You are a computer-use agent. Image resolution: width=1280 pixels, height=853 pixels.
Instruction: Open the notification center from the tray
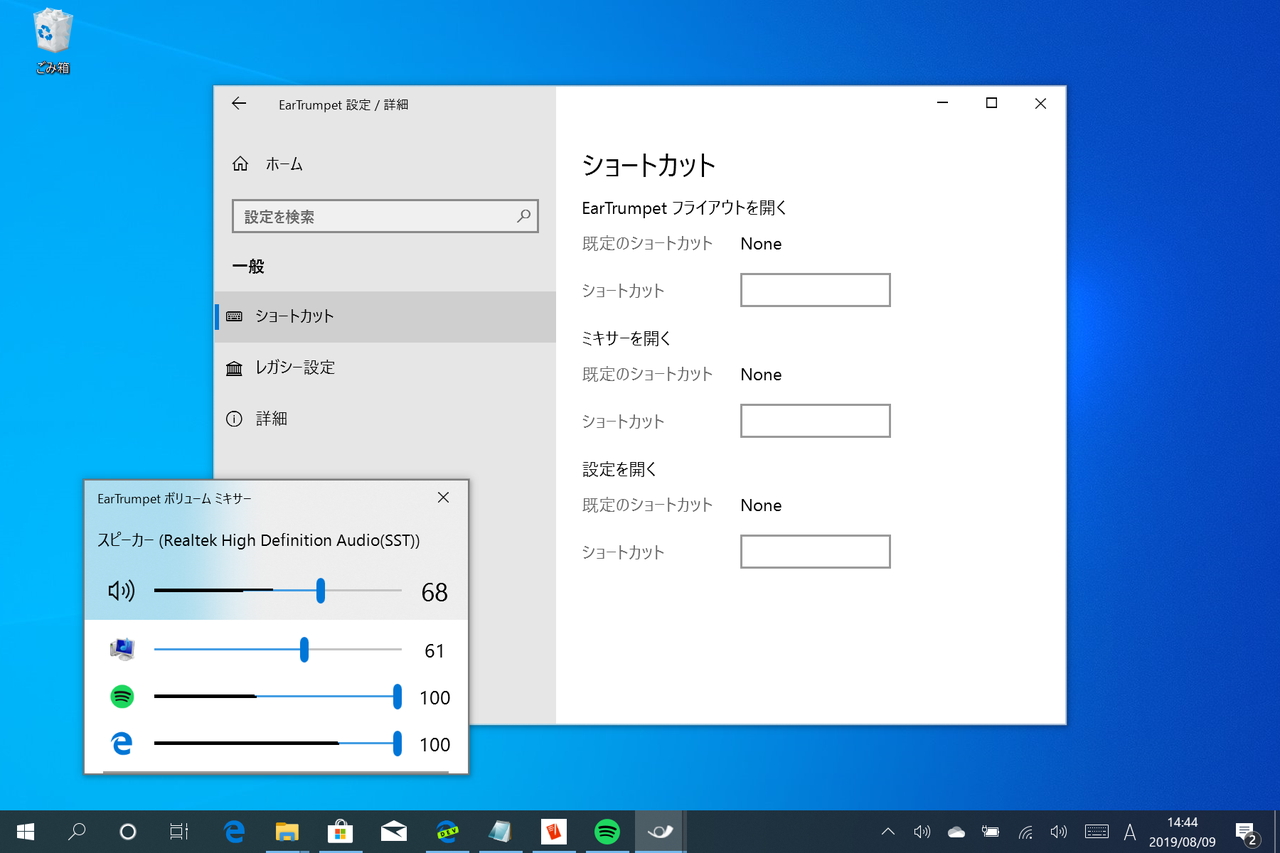pos(1247,831)
